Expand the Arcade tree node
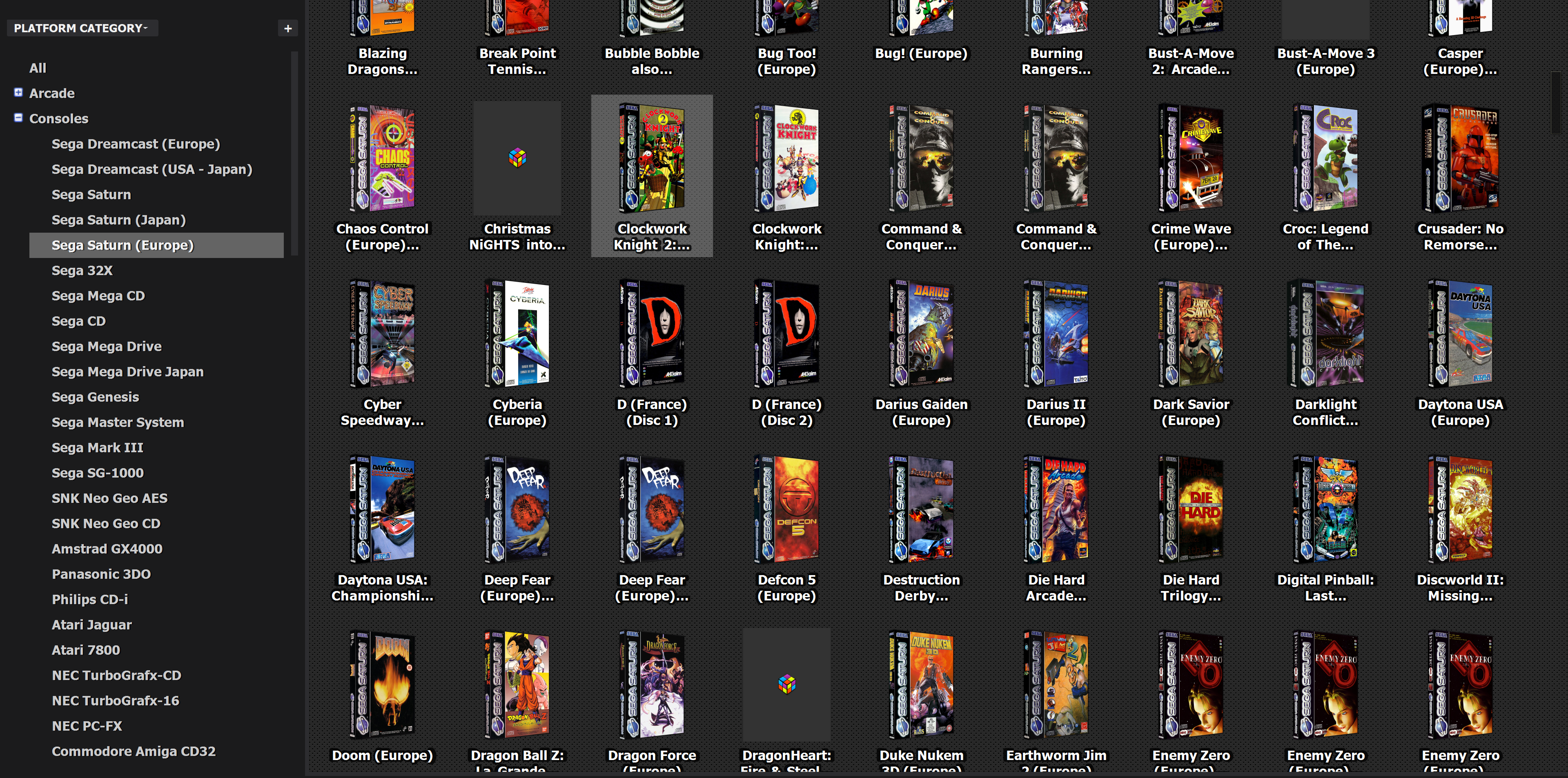 18,93
